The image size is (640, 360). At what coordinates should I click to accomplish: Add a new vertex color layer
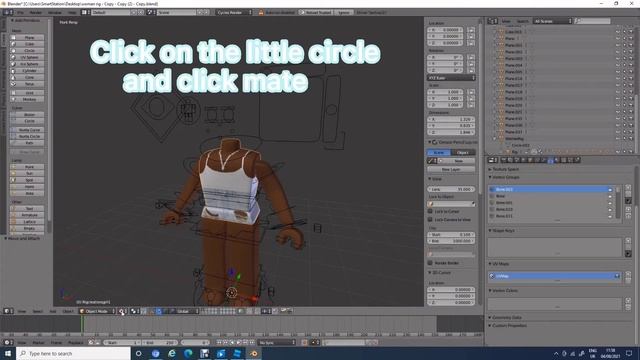click(x=628, y=301)
